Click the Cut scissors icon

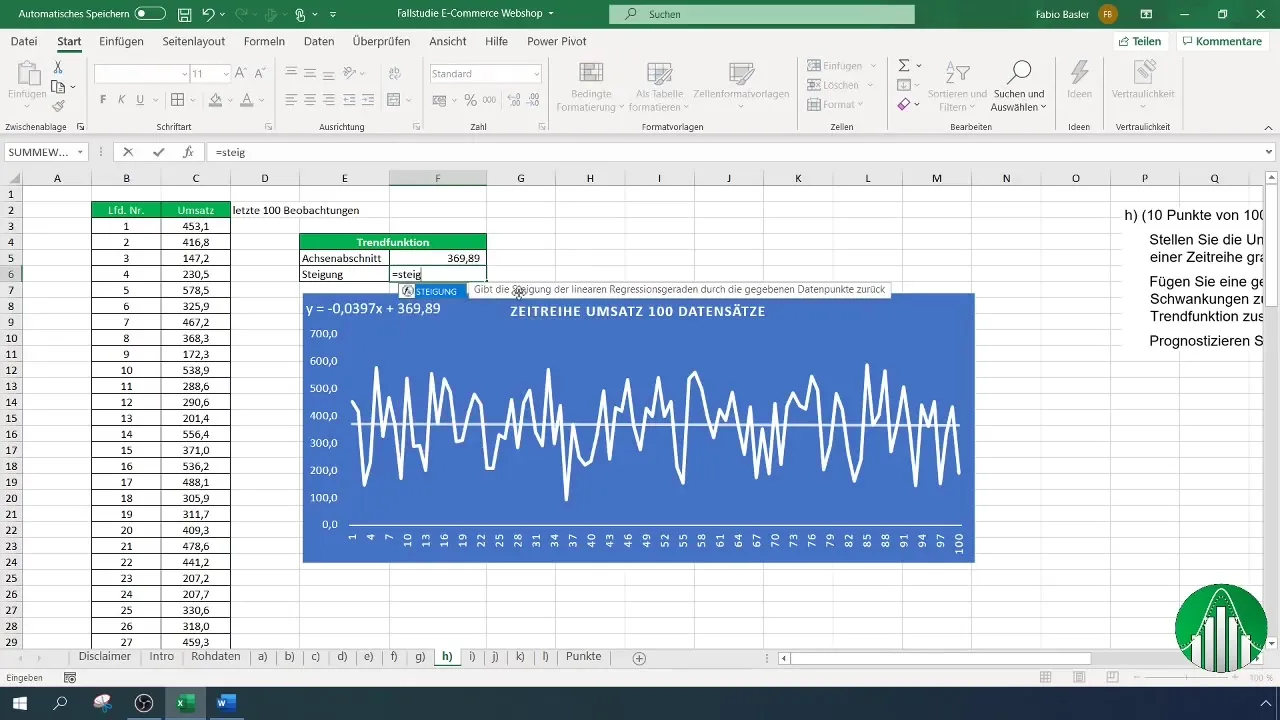[x=58, y=67]
